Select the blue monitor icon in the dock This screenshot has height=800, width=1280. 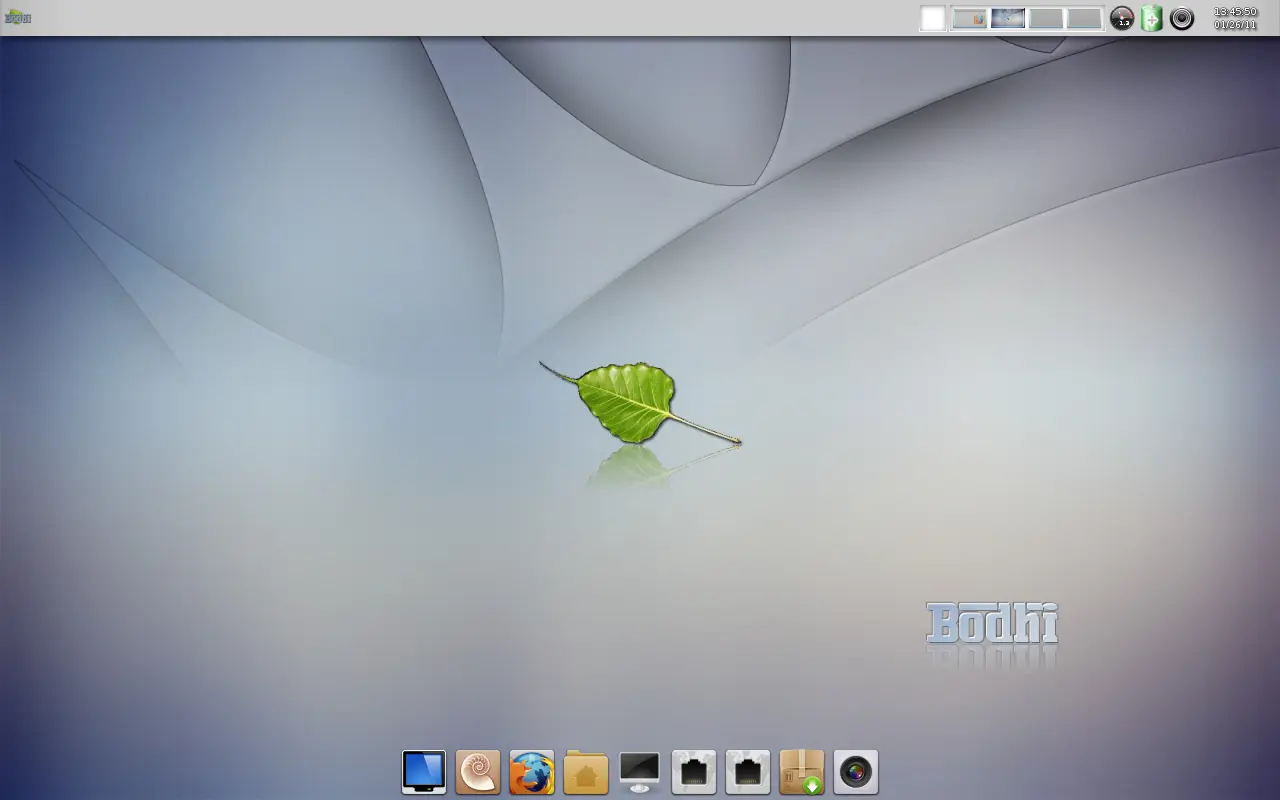[x=423, y=770]
